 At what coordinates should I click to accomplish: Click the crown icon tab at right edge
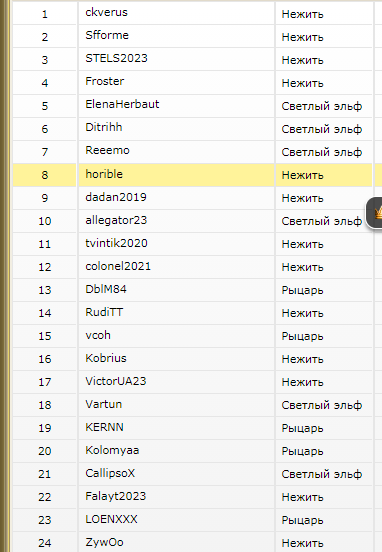375,213
